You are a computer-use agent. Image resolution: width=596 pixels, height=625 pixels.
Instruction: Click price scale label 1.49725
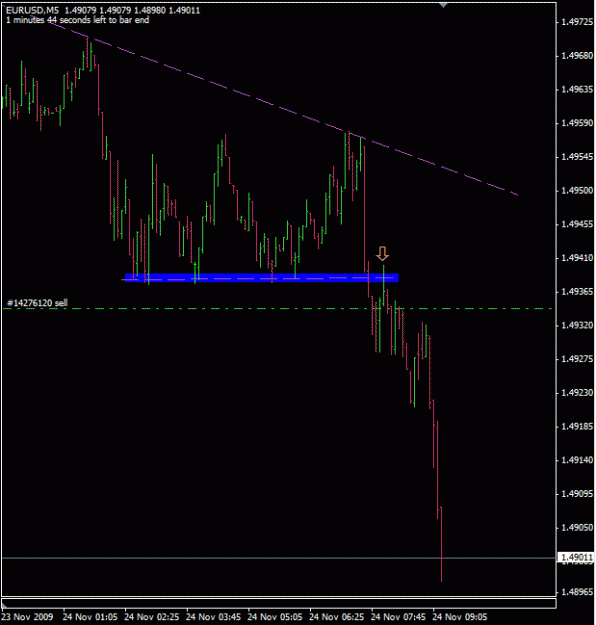pyautogui.click(x=577, y=22)
